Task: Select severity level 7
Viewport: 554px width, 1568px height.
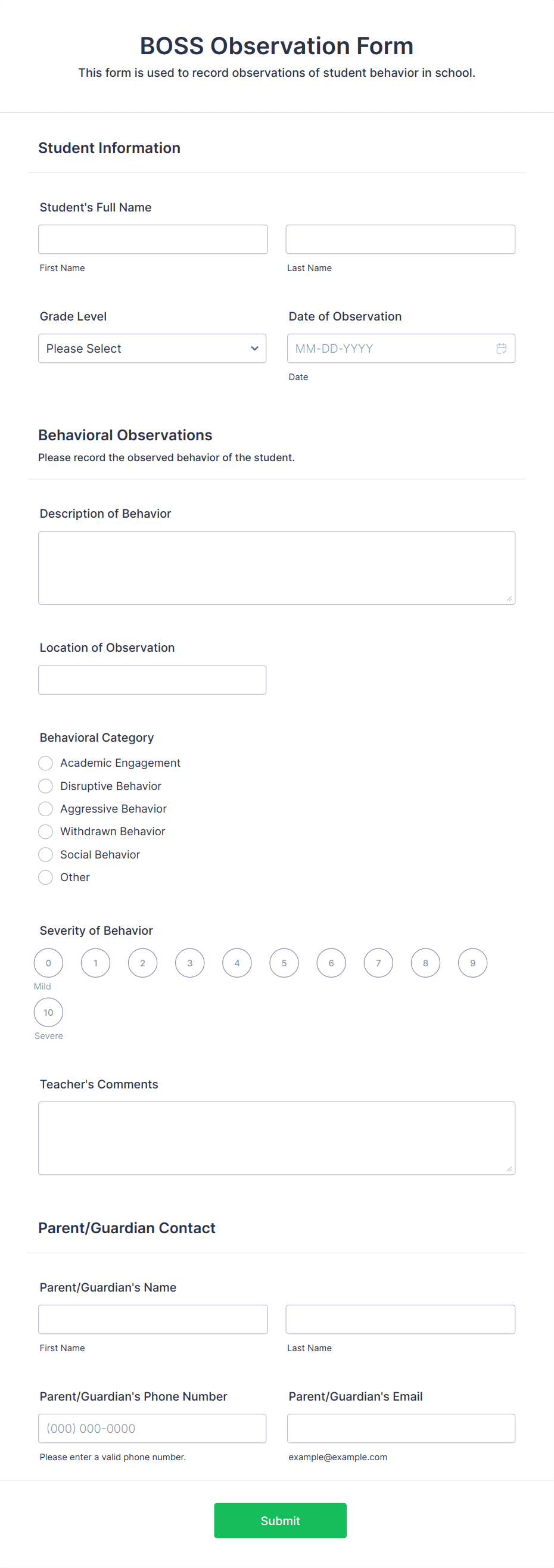Action: pos(379,962)
